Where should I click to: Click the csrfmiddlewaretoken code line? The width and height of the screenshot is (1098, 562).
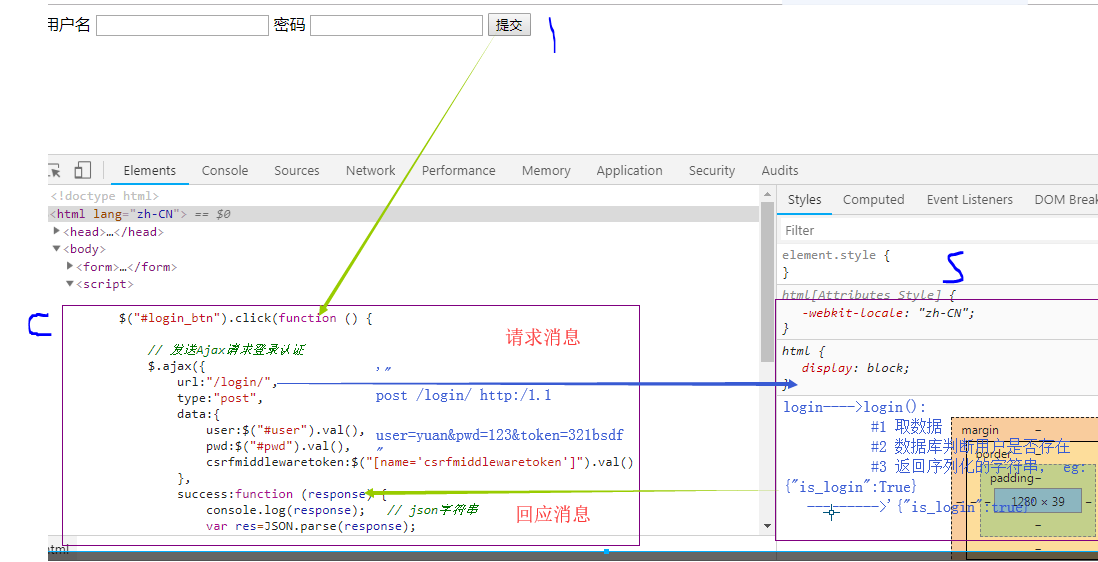pyautogui.click(x=419, y=462)
